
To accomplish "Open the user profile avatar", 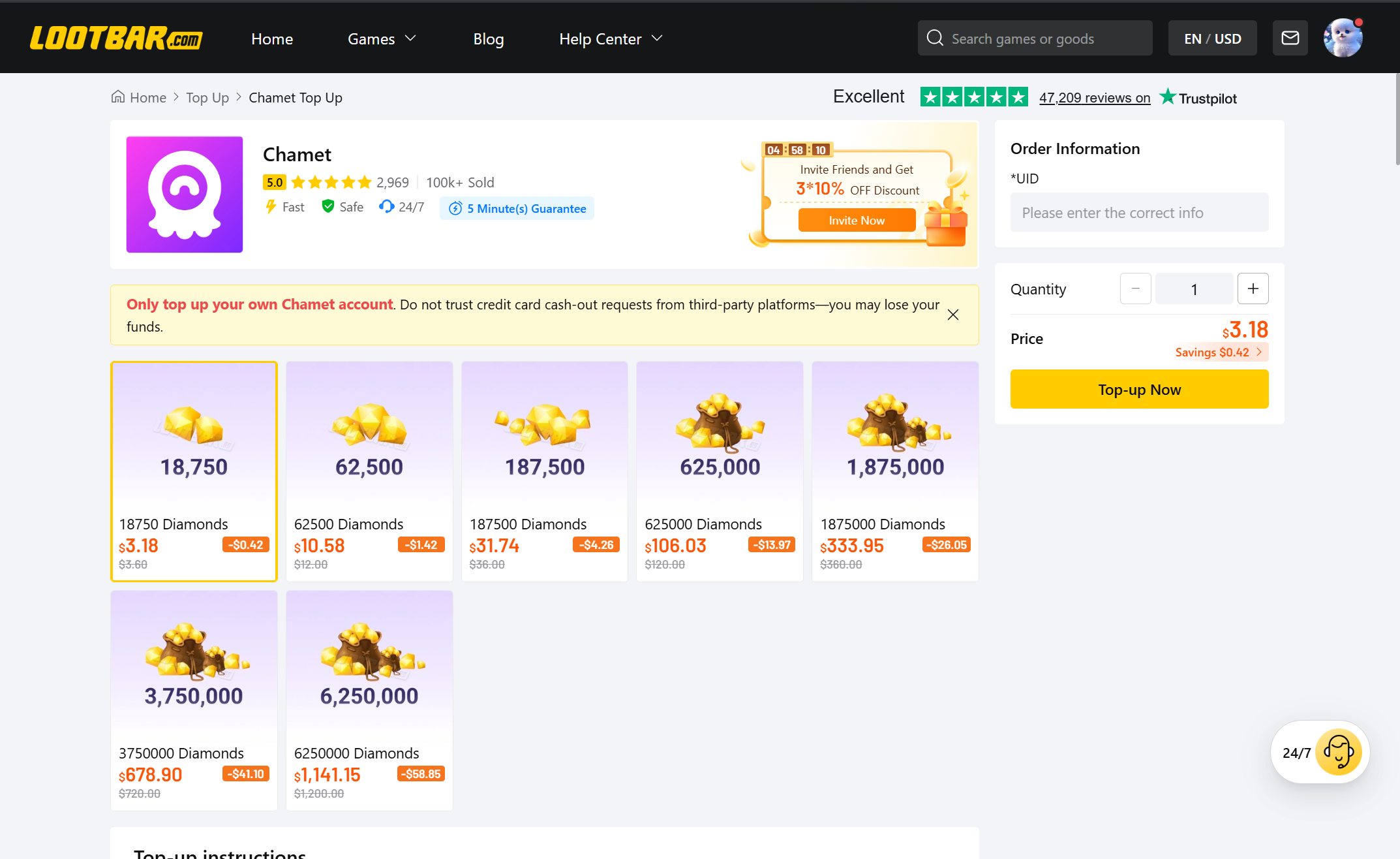I will pos(1343,38).
